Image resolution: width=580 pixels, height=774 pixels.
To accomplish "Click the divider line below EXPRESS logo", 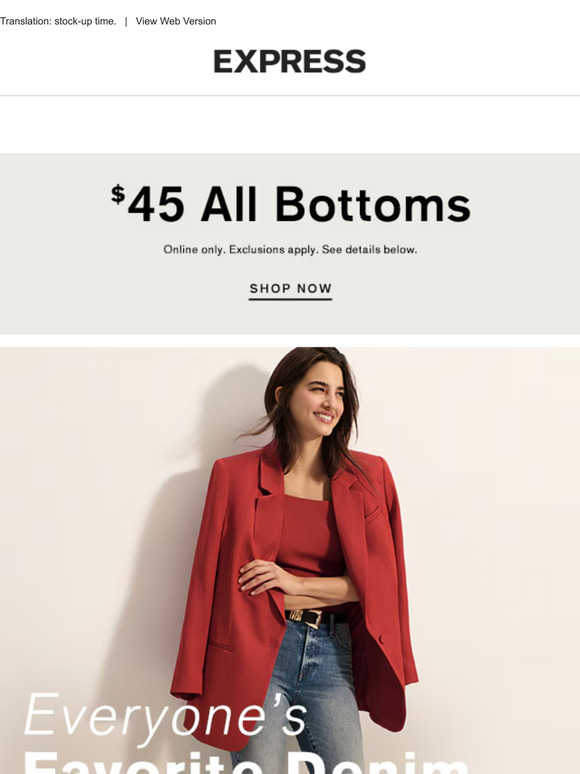I will (x=290, y=96).
